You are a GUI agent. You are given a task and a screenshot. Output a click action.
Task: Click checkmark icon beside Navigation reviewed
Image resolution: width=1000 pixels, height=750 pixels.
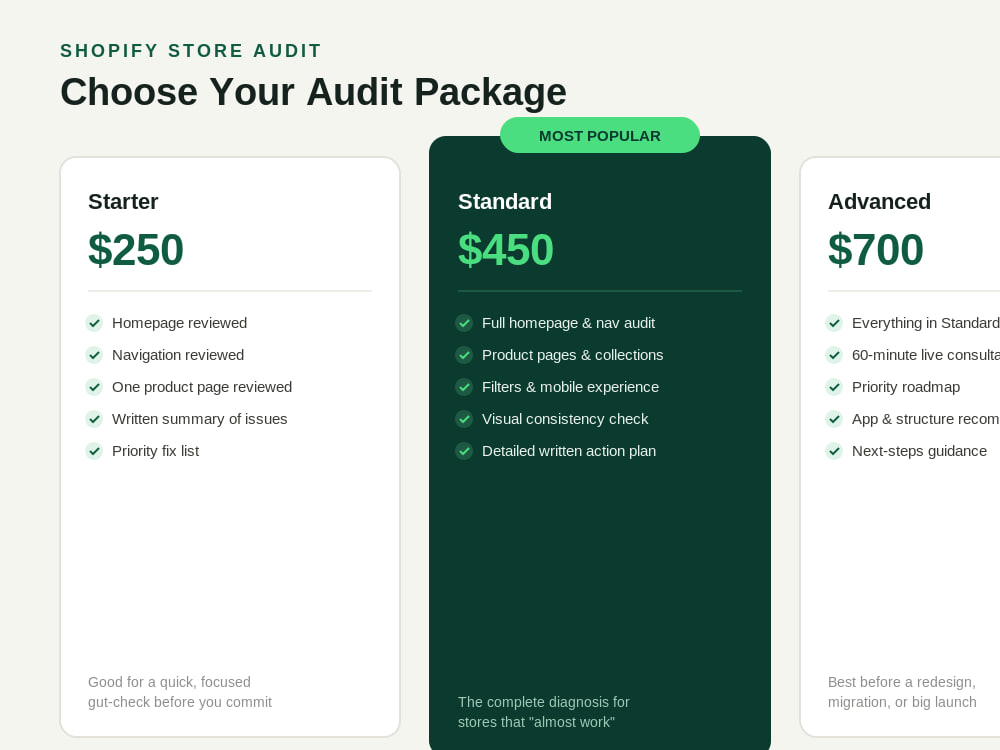[x=94, y=355]
